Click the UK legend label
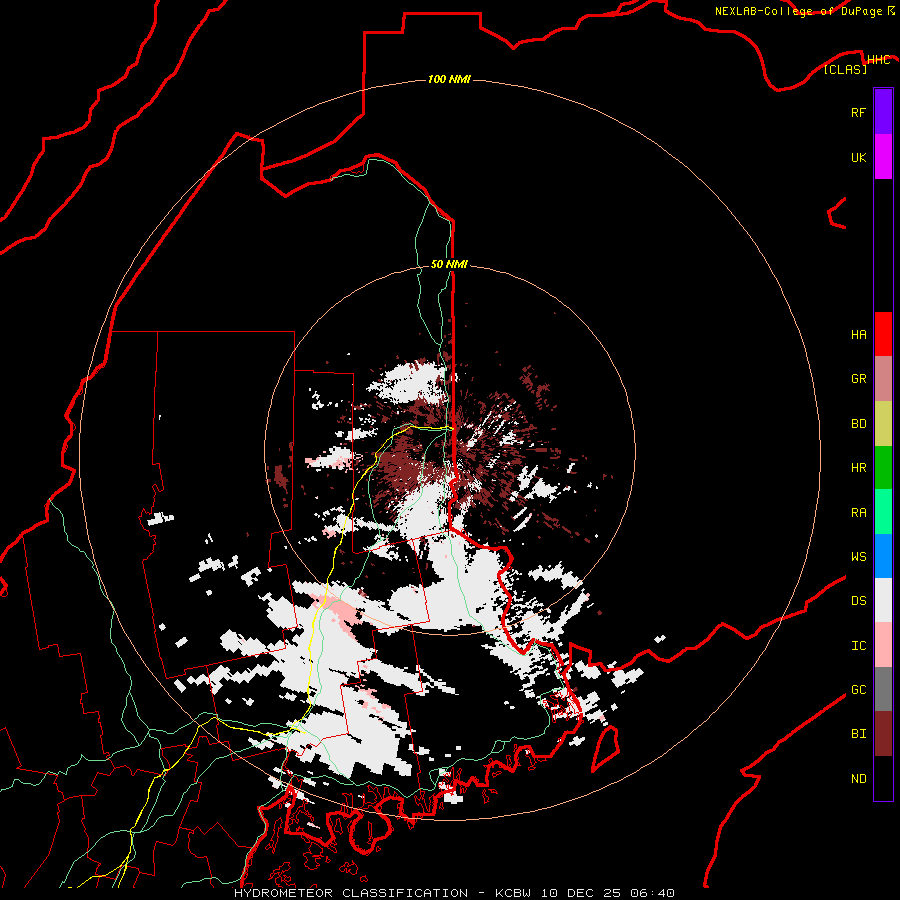This screenshot has width=900, height=900. coord(858,158)
